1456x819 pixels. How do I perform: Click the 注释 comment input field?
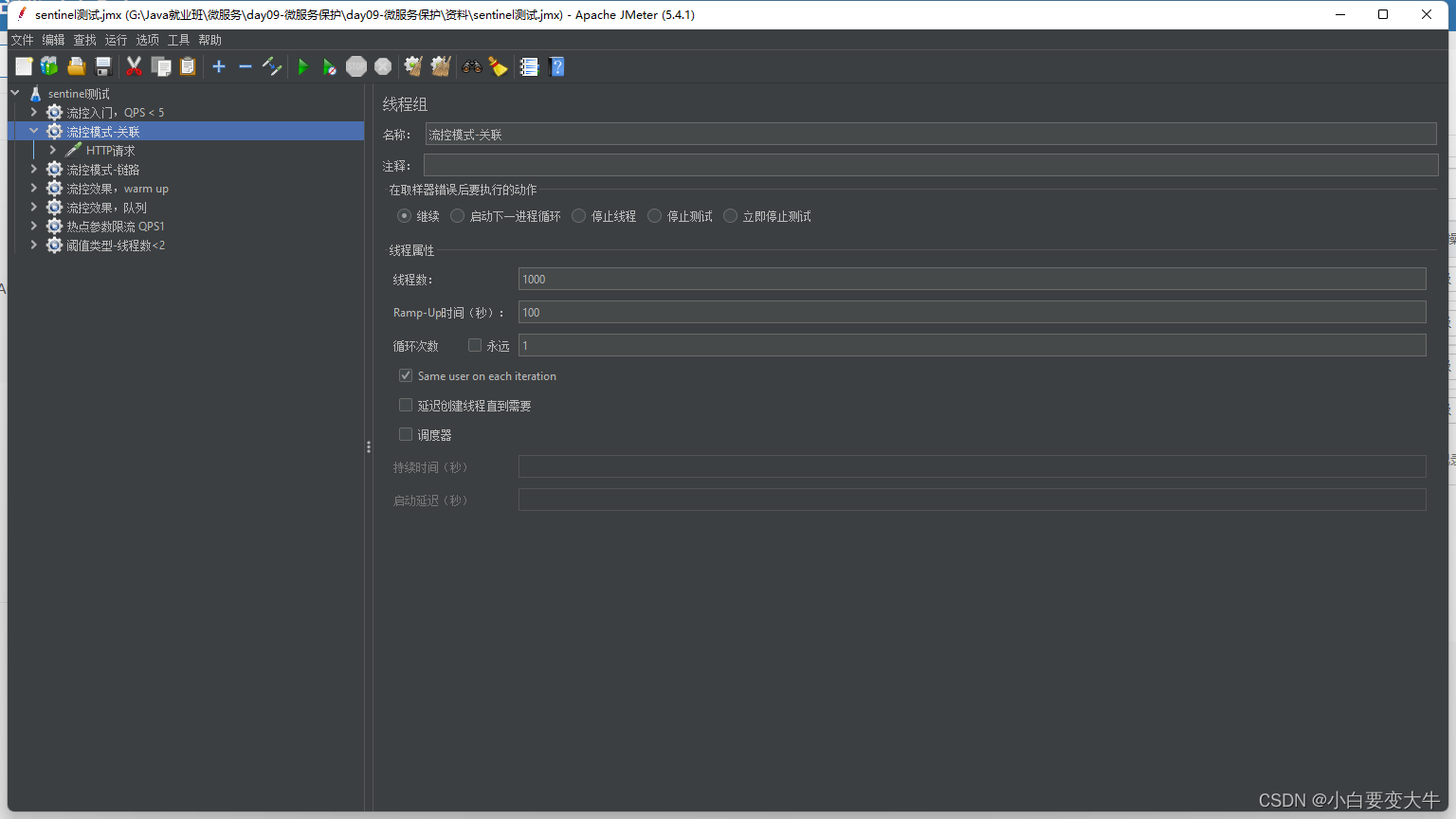pyautogui.click(x=931, y=165)
